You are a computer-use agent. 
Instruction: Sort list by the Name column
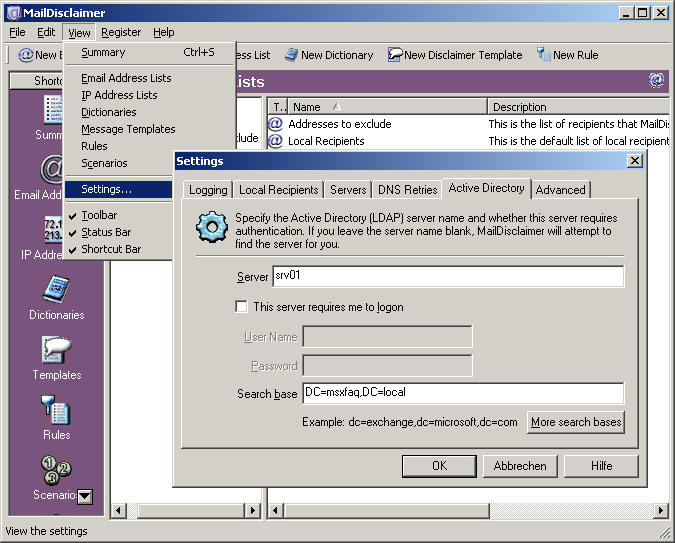pos(387,107)
